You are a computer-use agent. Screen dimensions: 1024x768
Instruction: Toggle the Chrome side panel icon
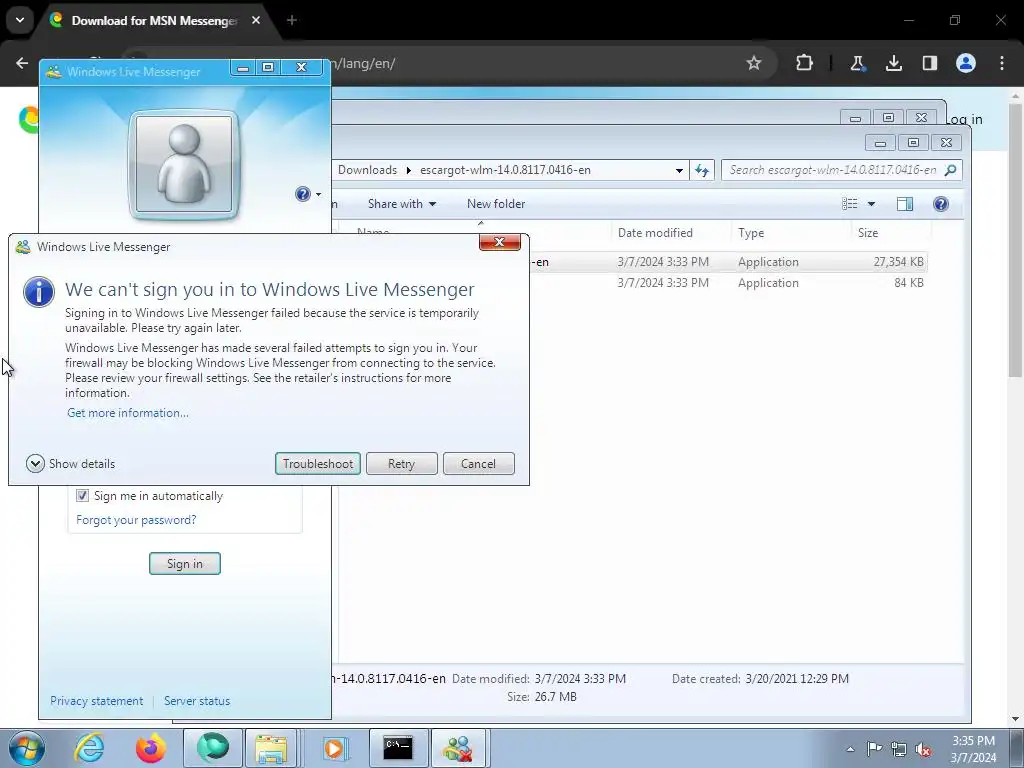click(929, 63)
